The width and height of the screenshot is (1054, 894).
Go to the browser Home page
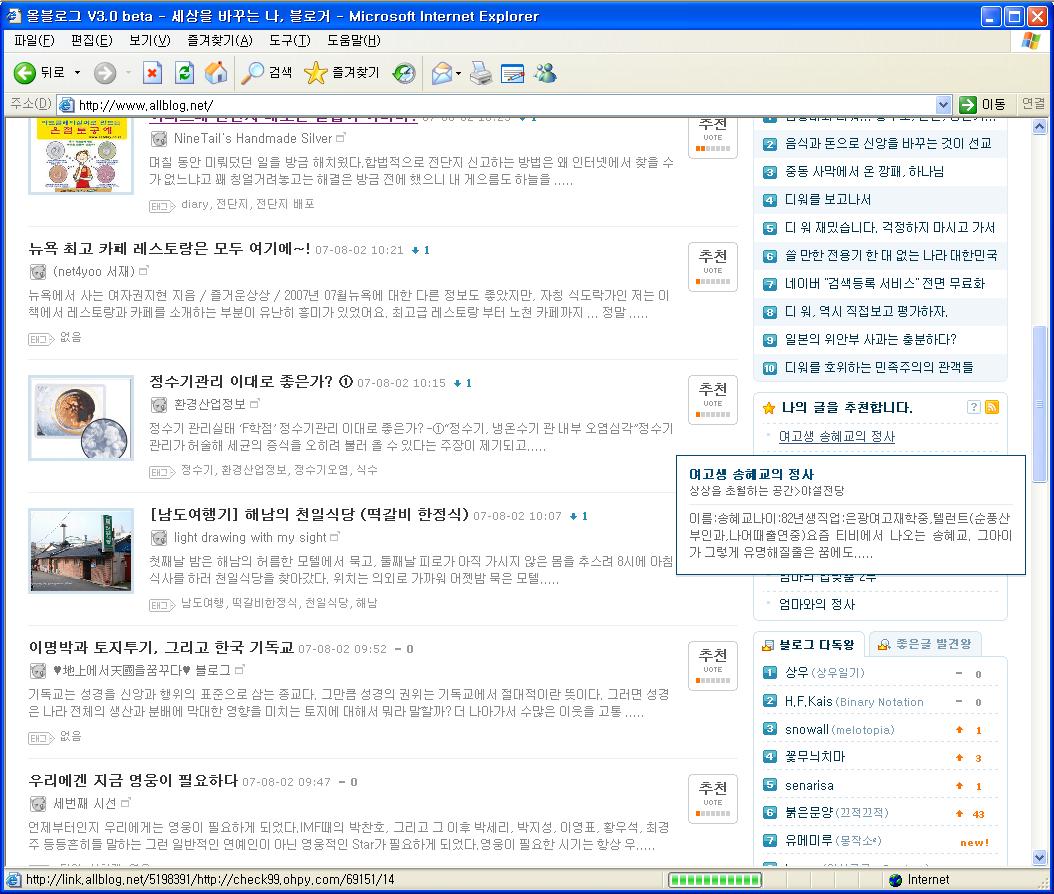tap(215, 73)
